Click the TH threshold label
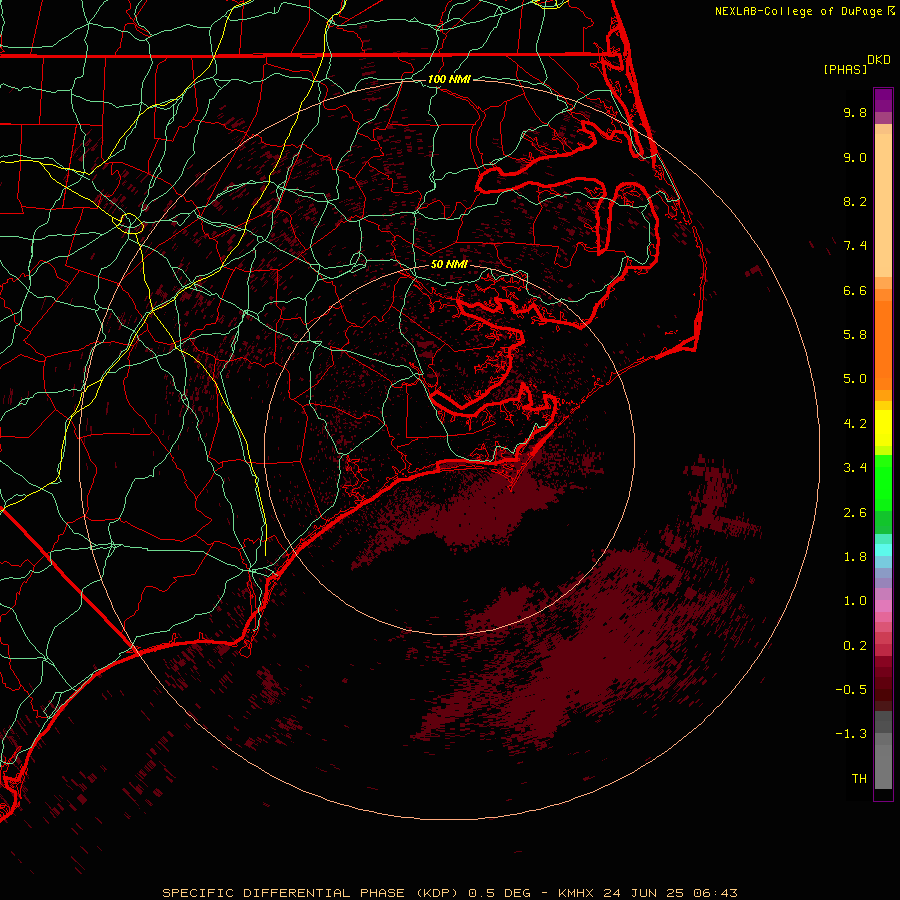 (859, 779)
